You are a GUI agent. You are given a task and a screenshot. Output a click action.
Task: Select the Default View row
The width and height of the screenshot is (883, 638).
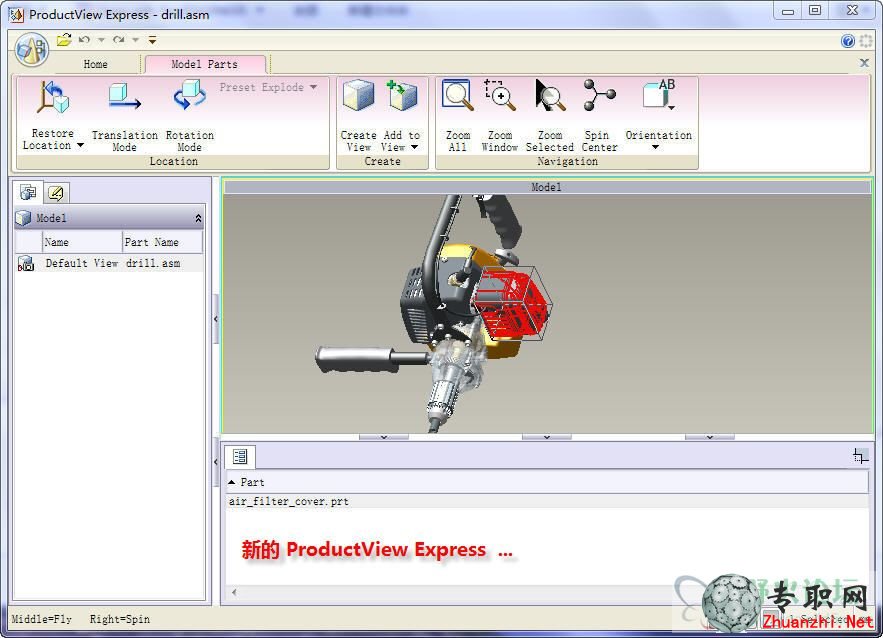(109, 263)
